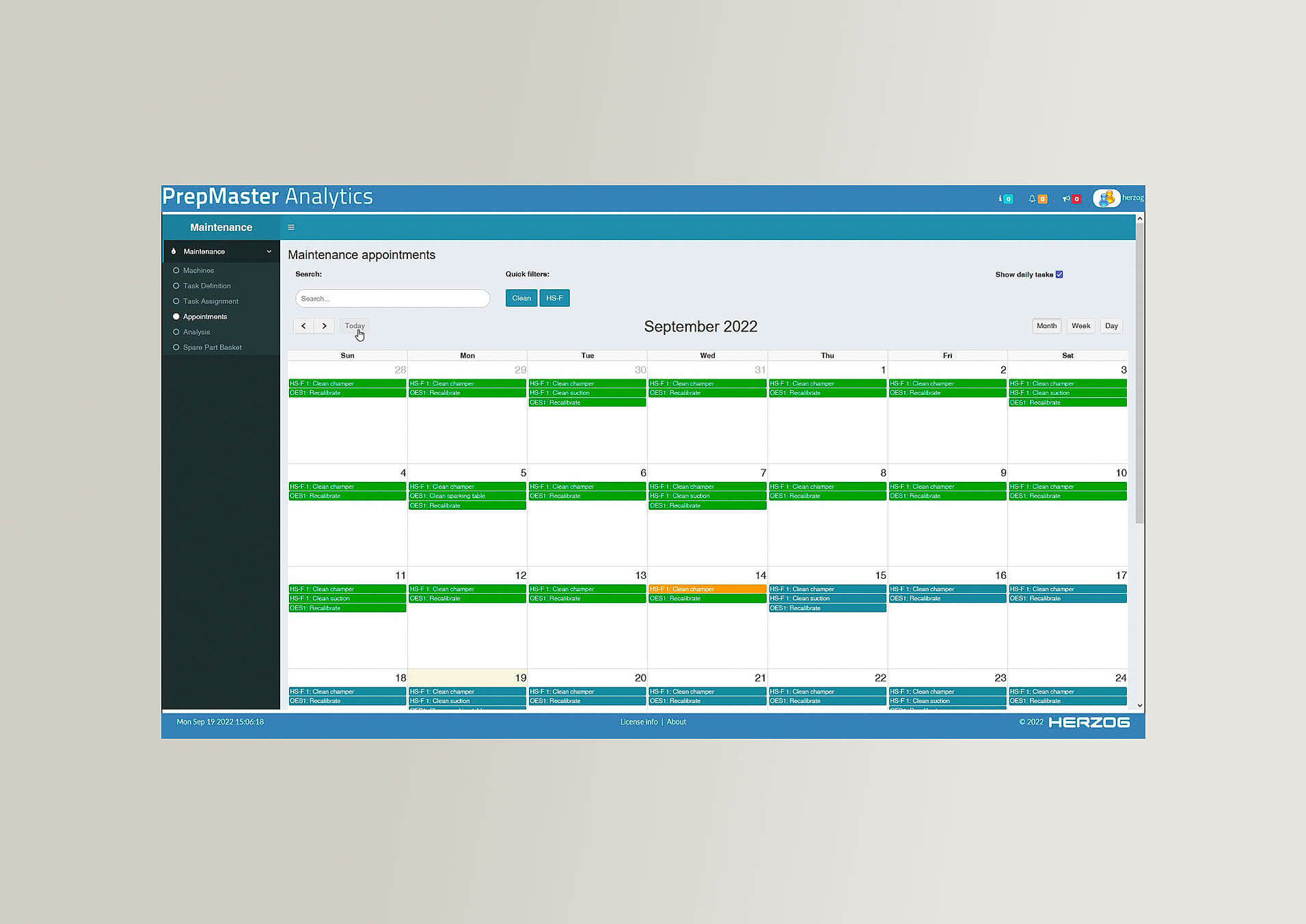Select Appointments in the sidebar
1306x924 pixels.
[205, 316]
